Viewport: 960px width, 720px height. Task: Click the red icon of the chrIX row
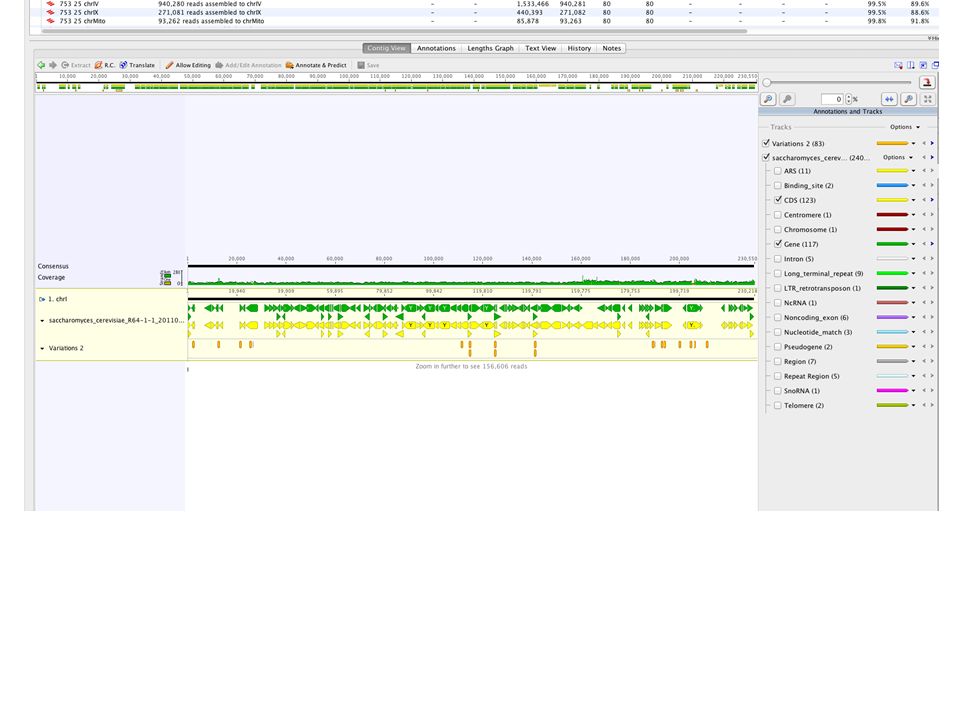[51, 12]
